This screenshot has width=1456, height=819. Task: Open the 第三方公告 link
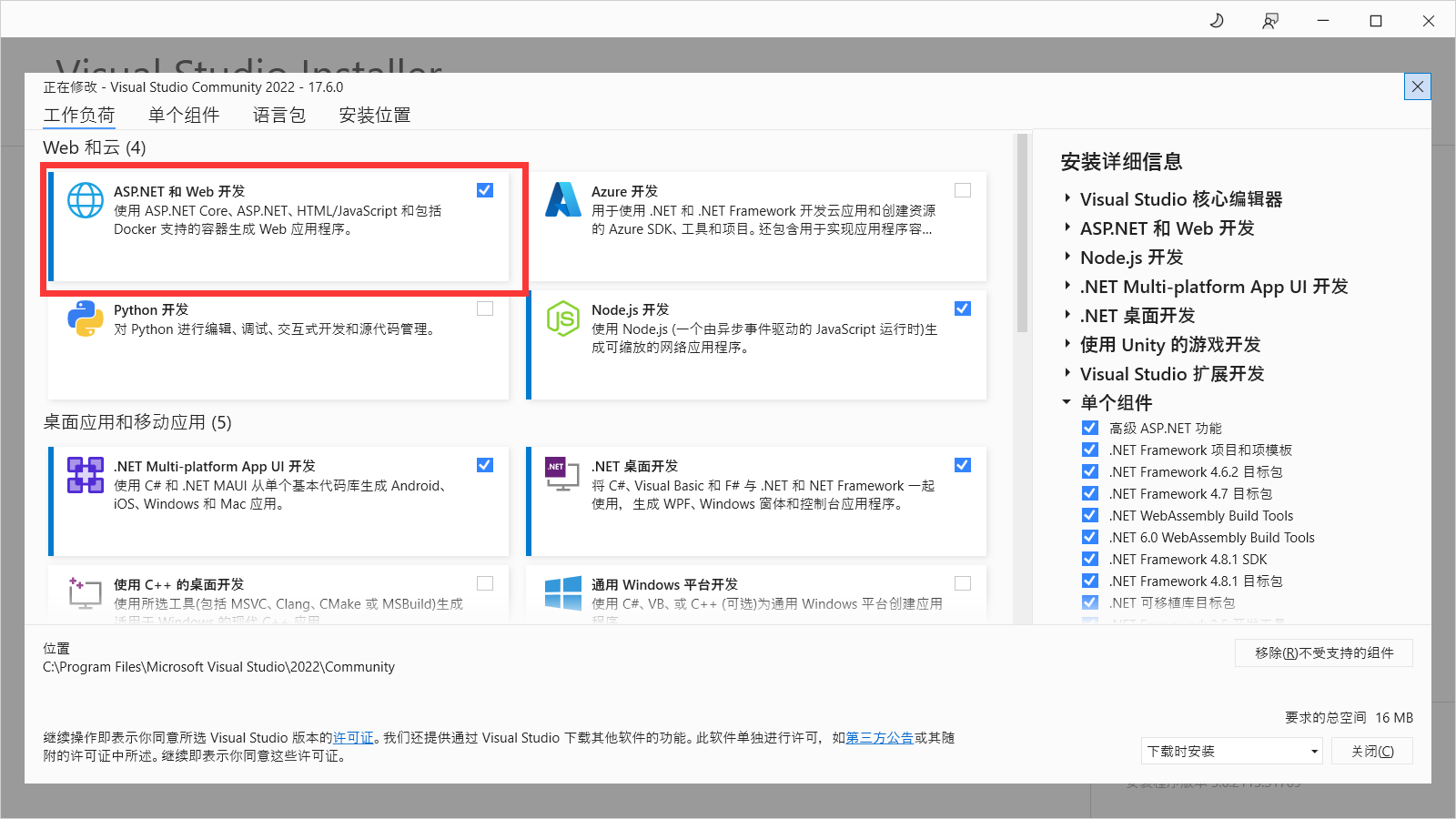click(x=879, y=738)
